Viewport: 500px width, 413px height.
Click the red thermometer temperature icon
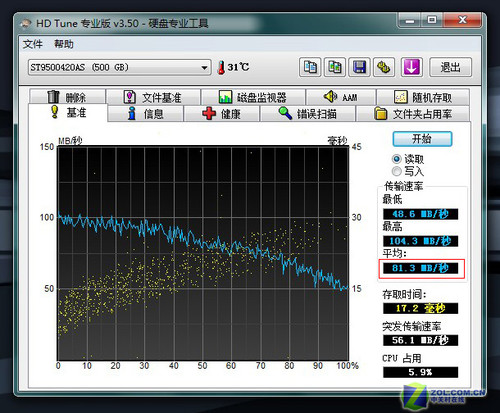221,67
